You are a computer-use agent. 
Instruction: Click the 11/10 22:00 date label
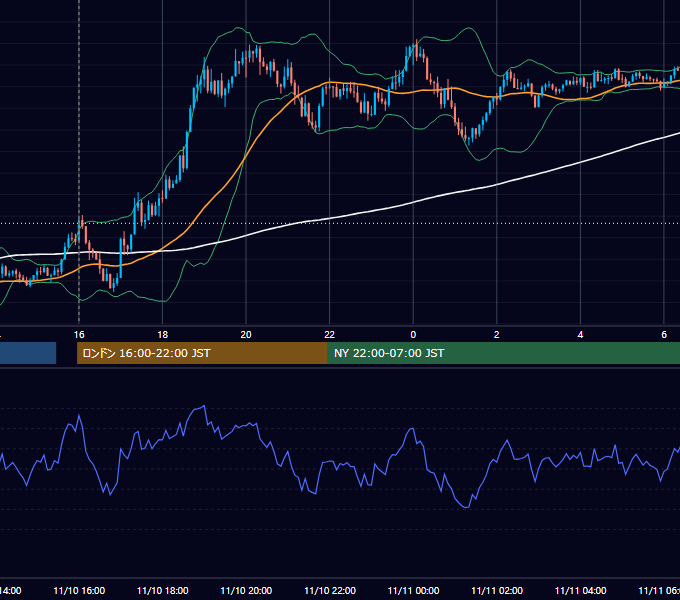click(x=330, y=590)
